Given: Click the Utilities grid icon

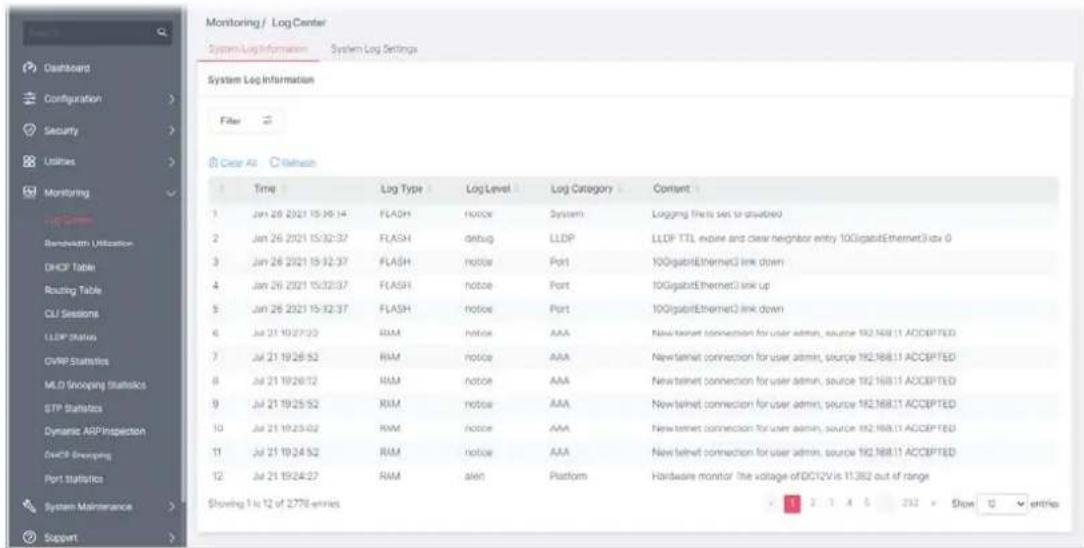Looking at the screenshot, I should [29, 162].
